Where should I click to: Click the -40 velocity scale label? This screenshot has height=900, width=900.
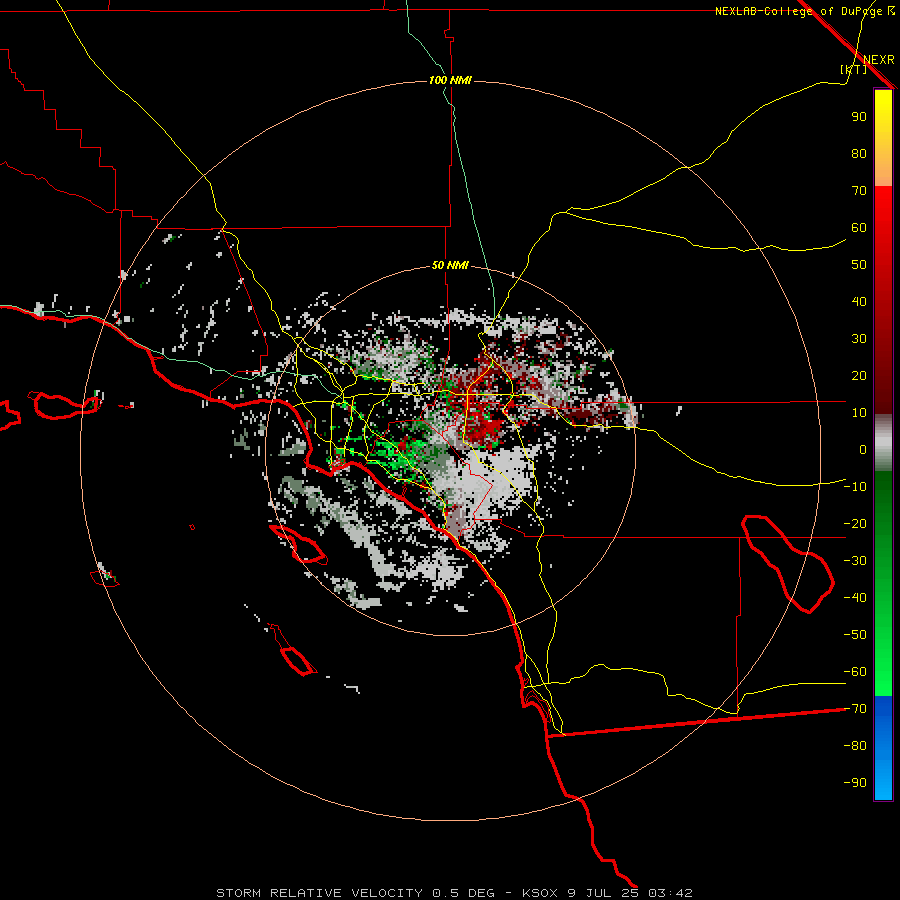coord(855,598)
